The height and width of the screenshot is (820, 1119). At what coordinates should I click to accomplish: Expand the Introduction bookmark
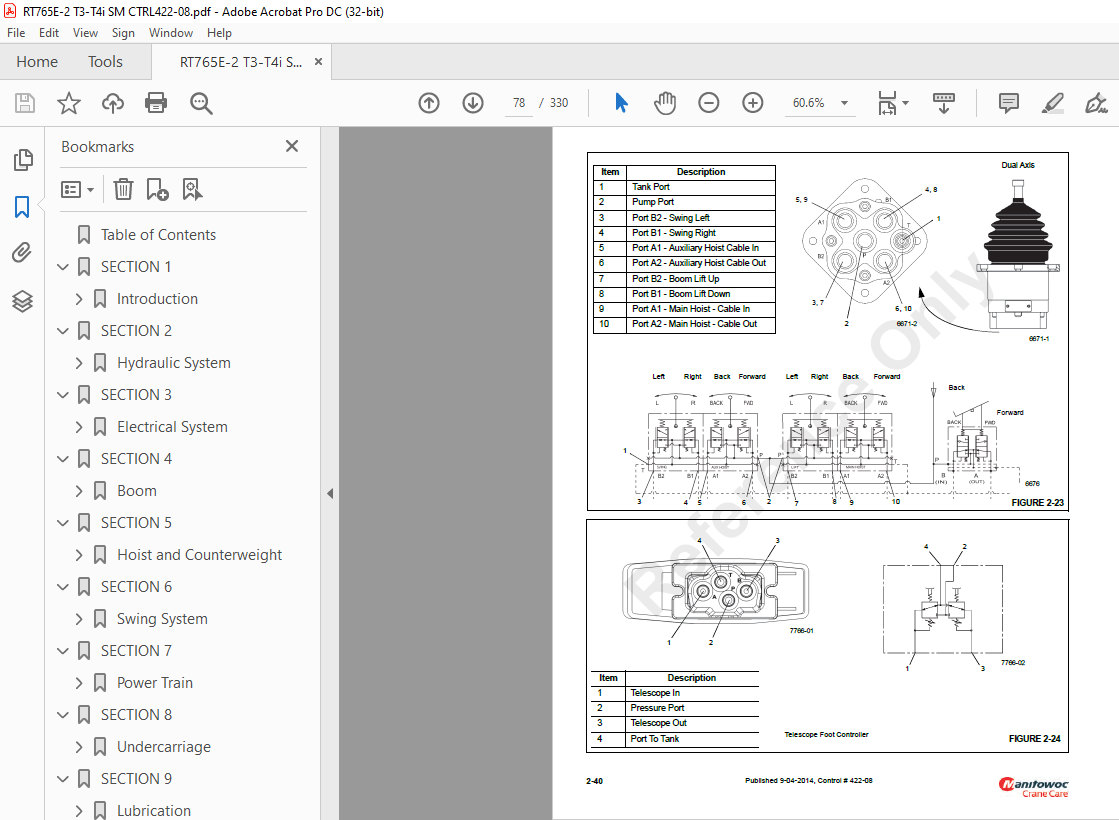[x=79, y=299]
